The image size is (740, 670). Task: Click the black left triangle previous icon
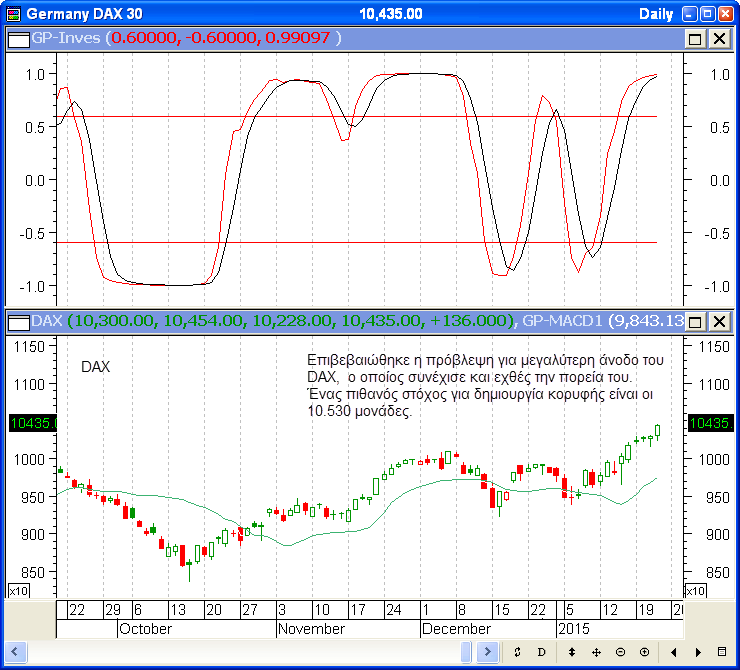(673, 652)
